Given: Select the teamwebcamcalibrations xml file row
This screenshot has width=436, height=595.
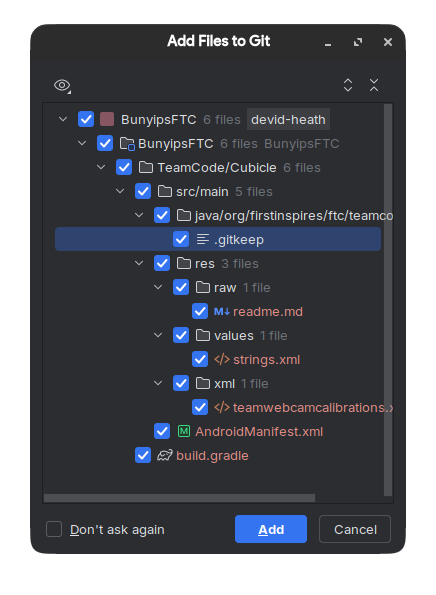Looking at the screenshot, I should click(x=218, y=408).
